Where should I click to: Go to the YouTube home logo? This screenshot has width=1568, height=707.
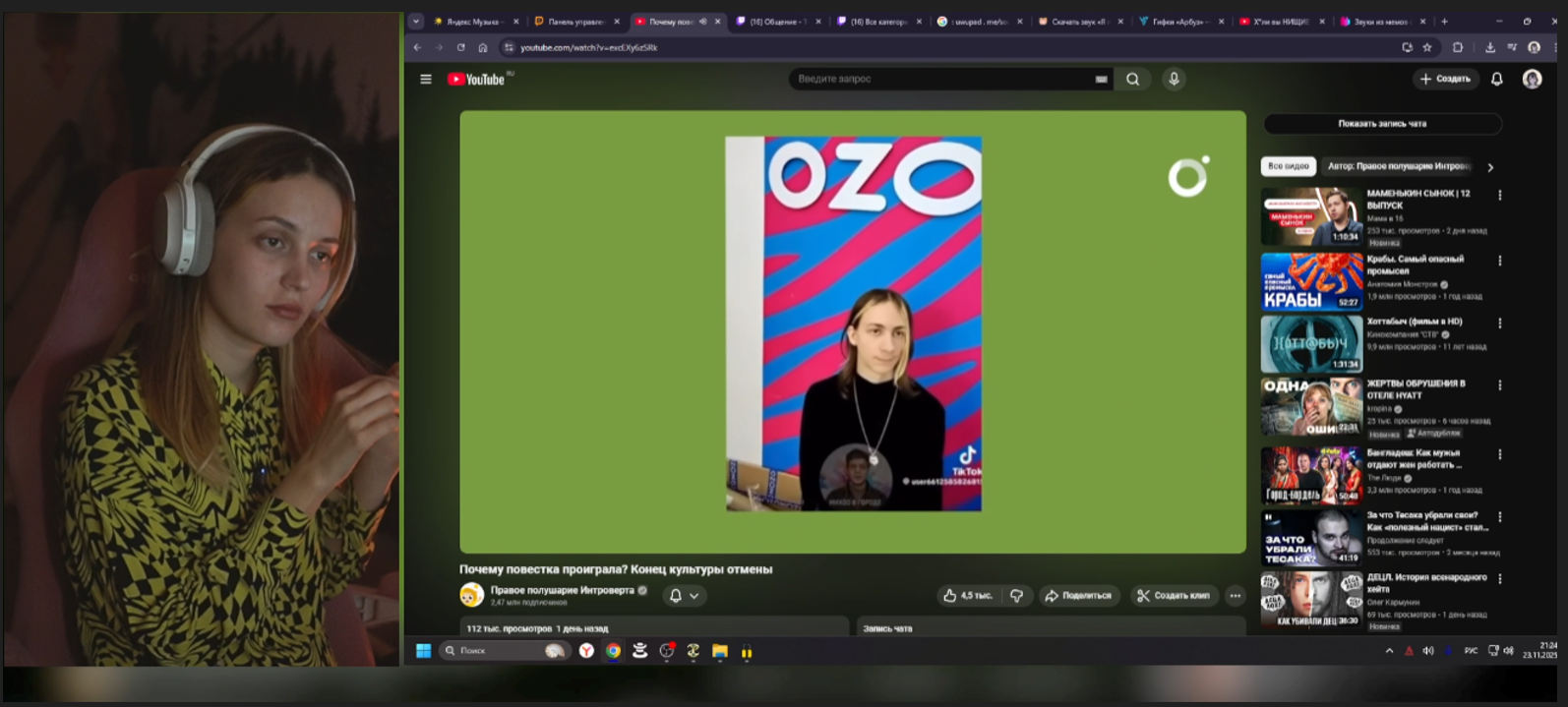[x=476, y=80]
